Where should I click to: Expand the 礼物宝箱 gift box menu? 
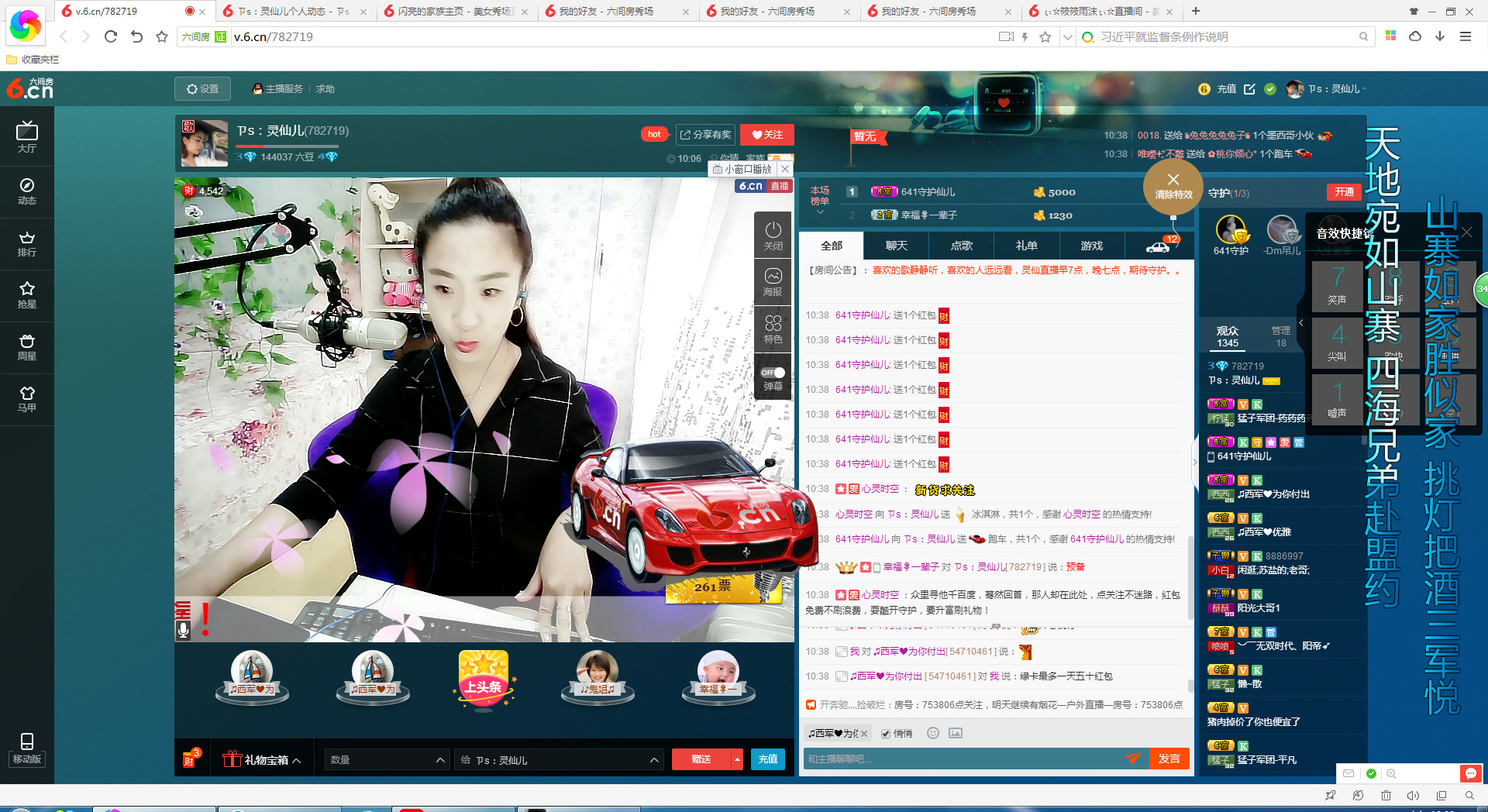[261, 759]
